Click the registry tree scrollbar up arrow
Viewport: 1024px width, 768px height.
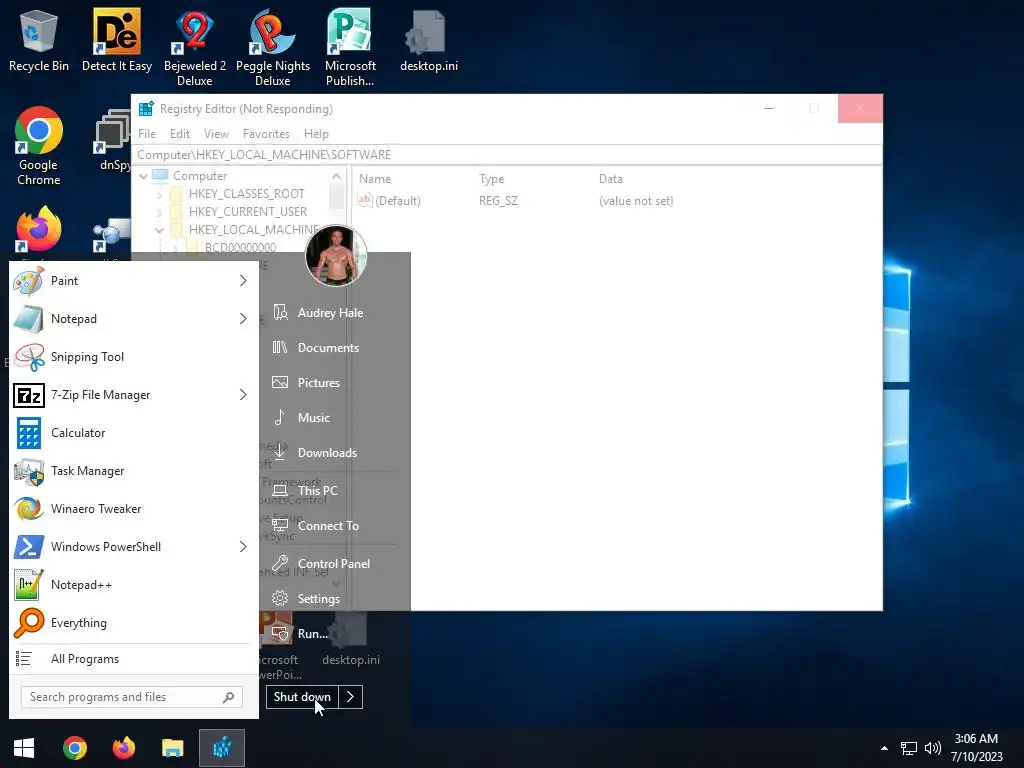click(x=336, y=176)
